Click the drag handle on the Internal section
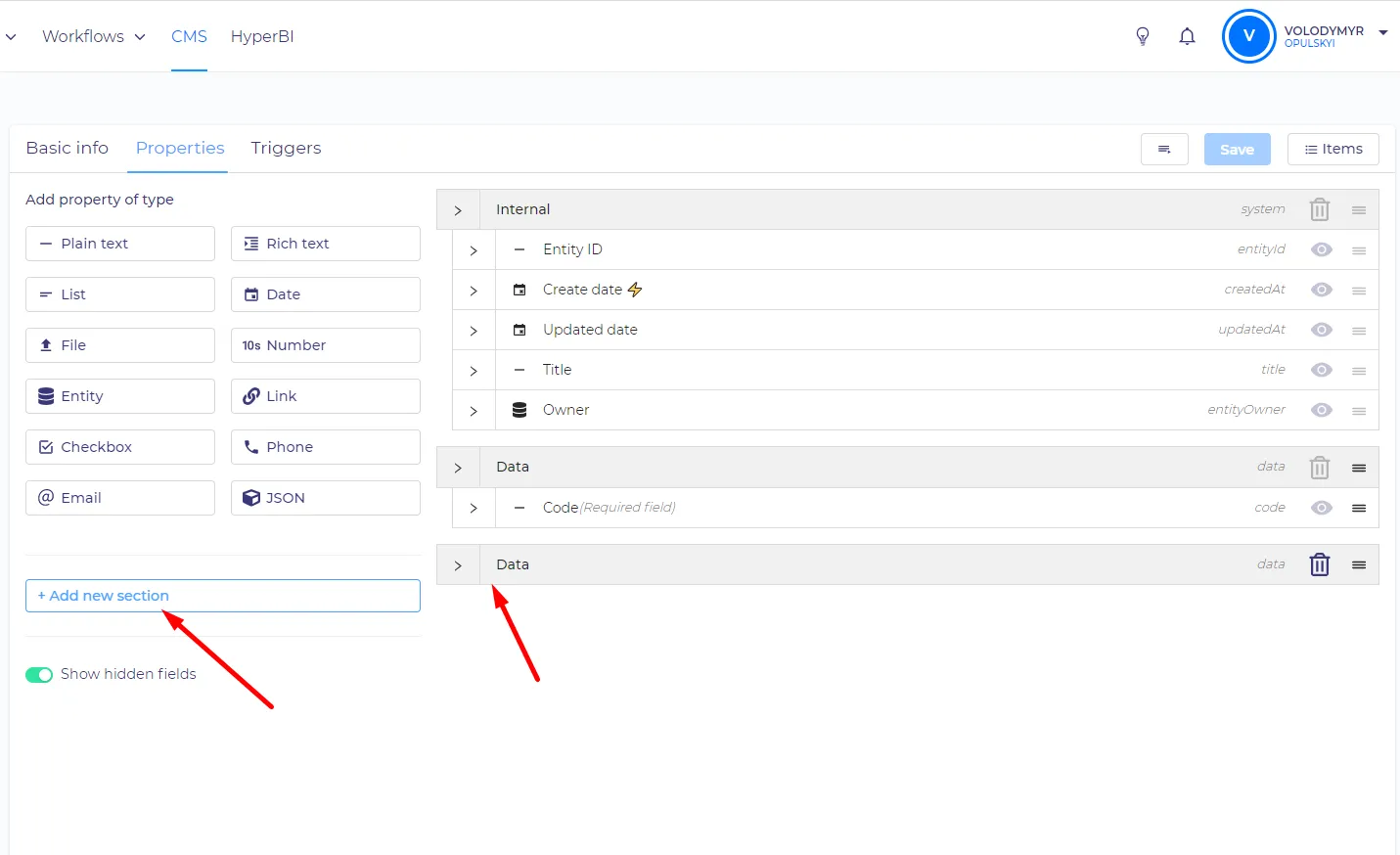 click(1359, 210)
